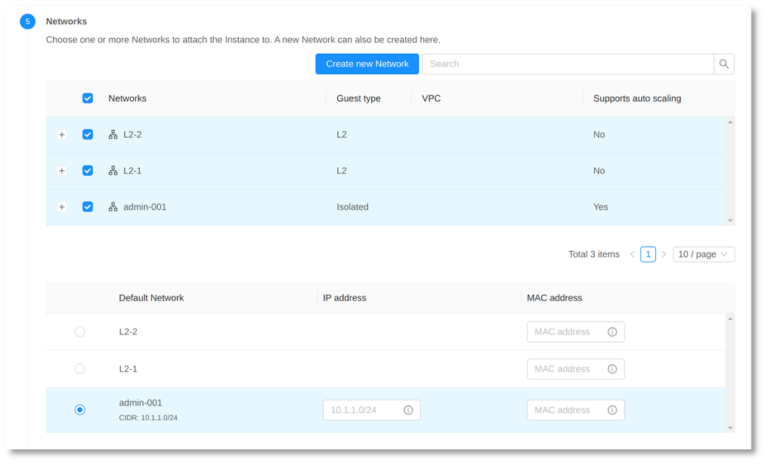Click the Create new Network button

pos(367,64)
